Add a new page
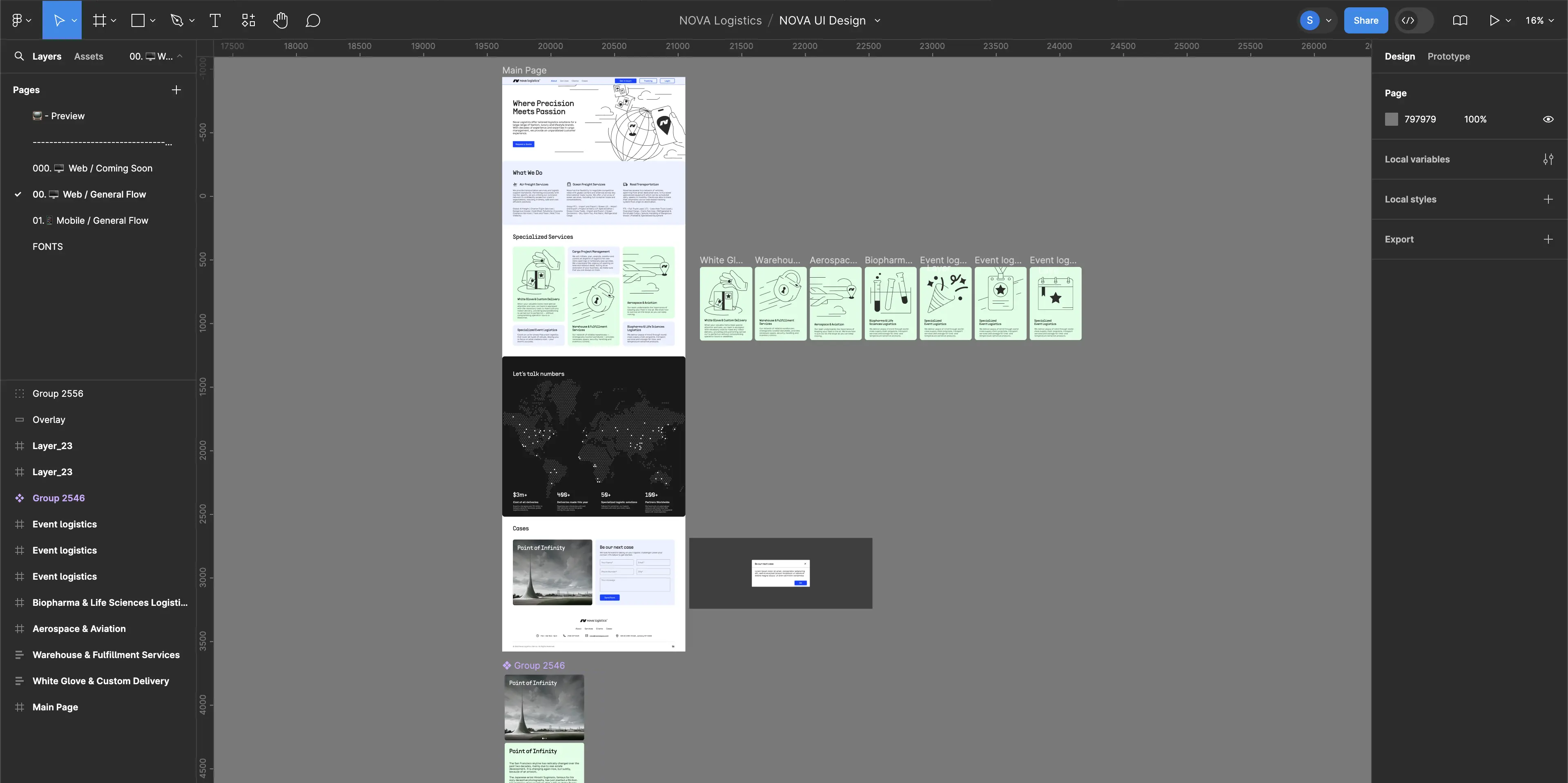The image size is (1568, 783). (176, 89)
